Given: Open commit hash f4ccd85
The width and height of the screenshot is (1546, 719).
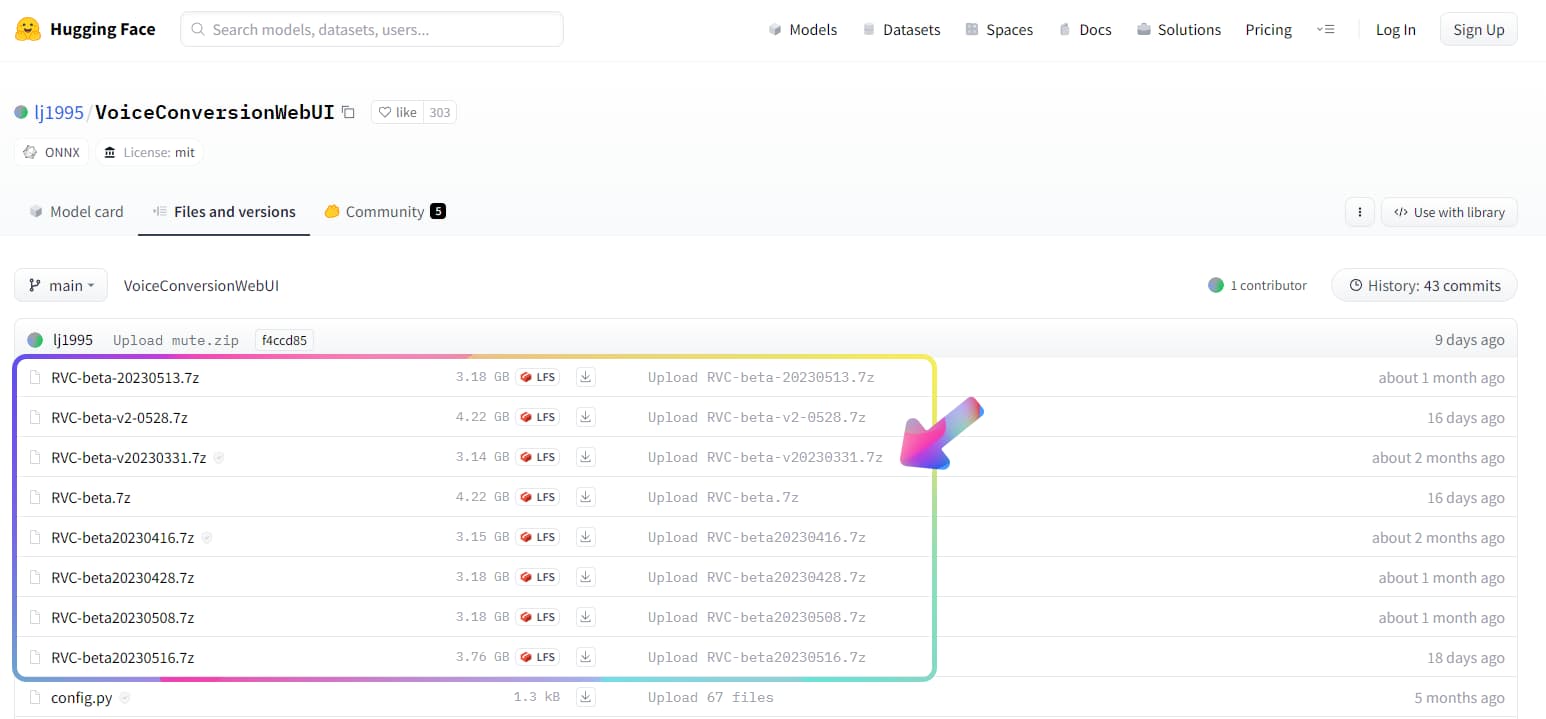Looking at the screenshot, I should pos(284,340).
